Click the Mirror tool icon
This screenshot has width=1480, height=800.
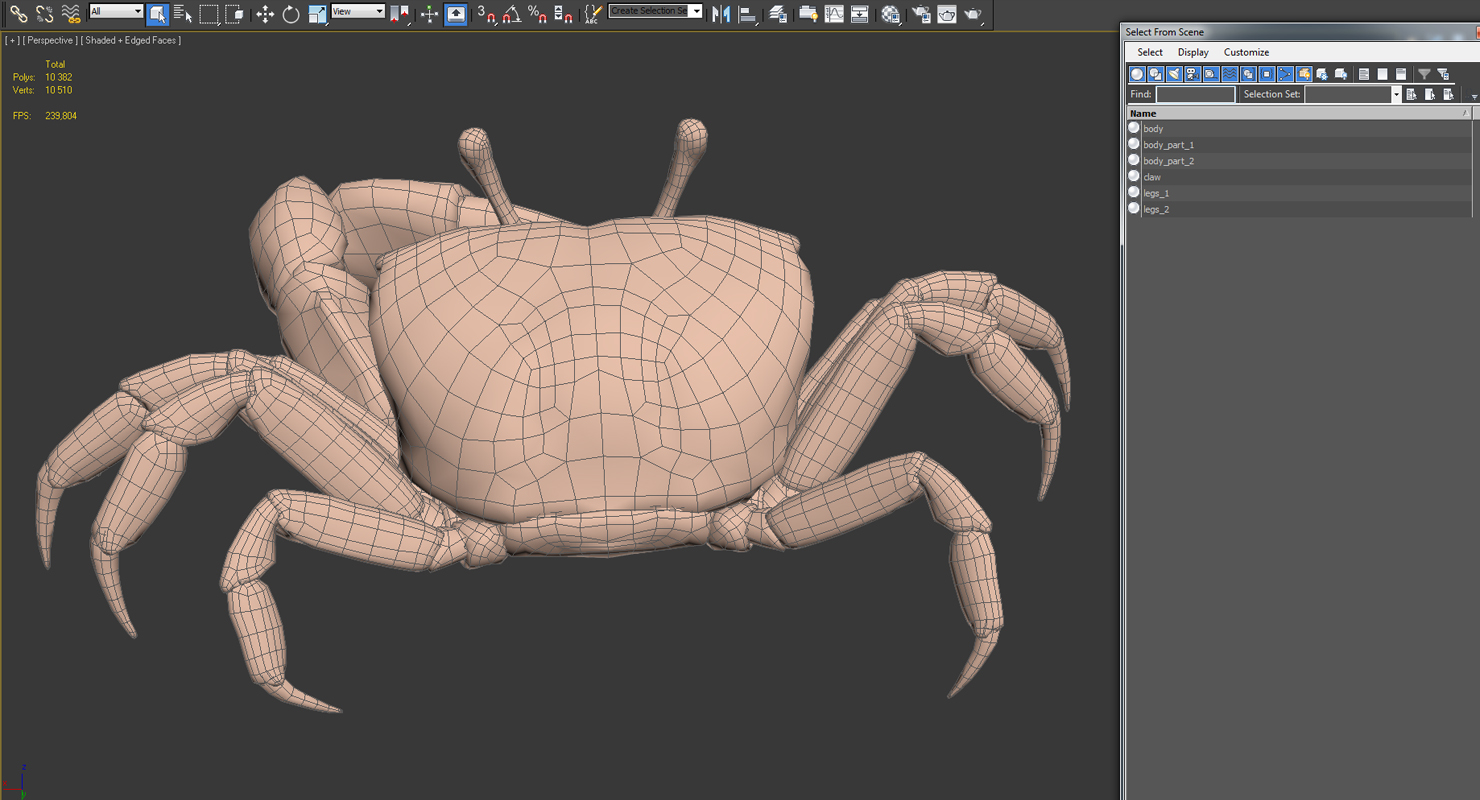click(720, 14)
